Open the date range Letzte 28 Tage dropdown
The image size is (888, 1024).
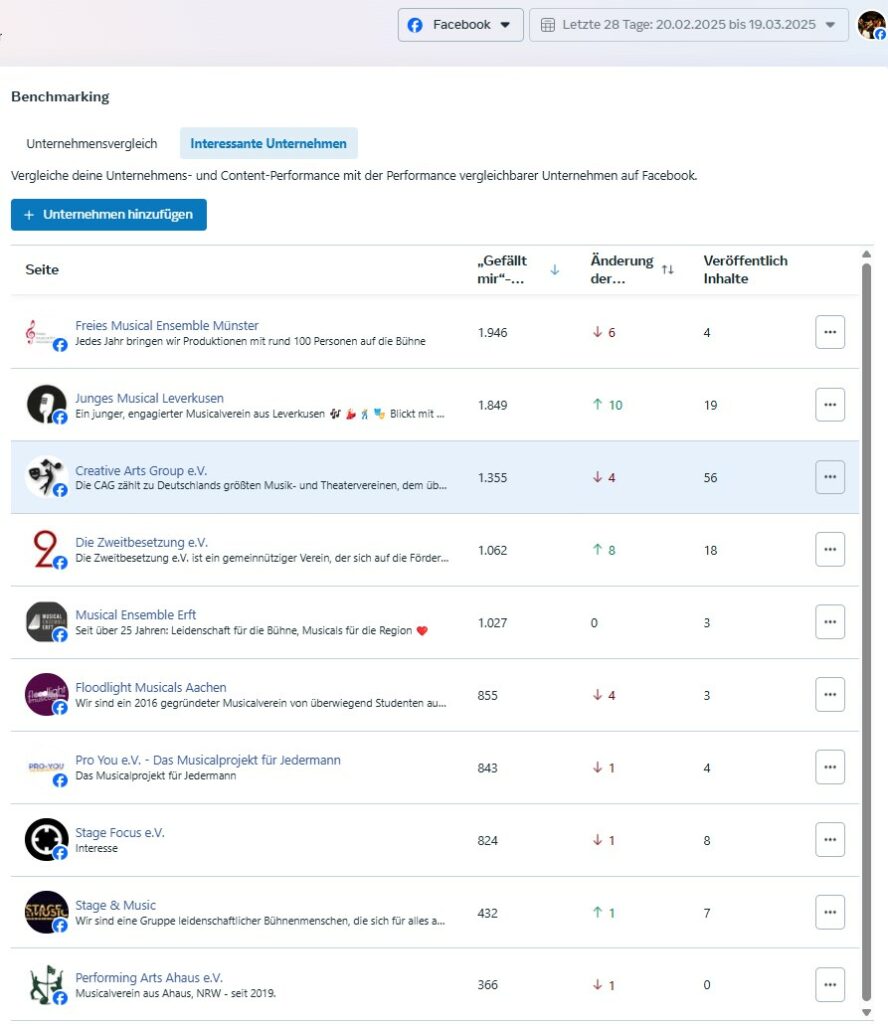click(x=688, y=25)
